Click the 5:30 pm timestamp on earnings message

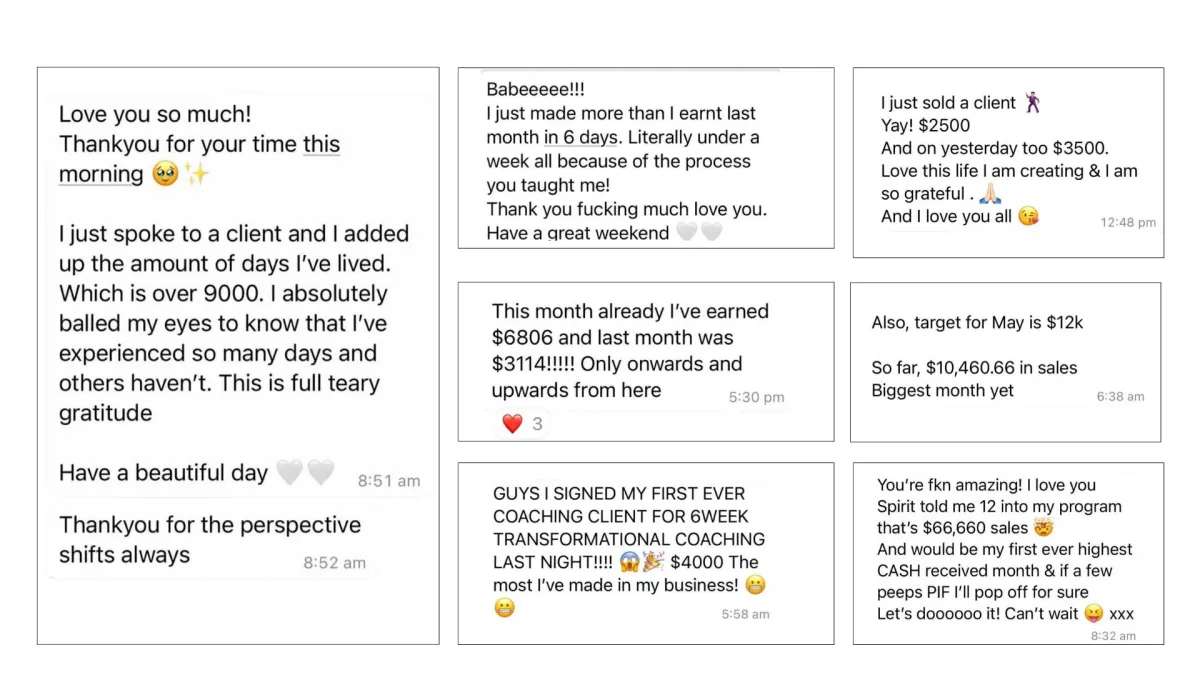[x=756, y=397]
